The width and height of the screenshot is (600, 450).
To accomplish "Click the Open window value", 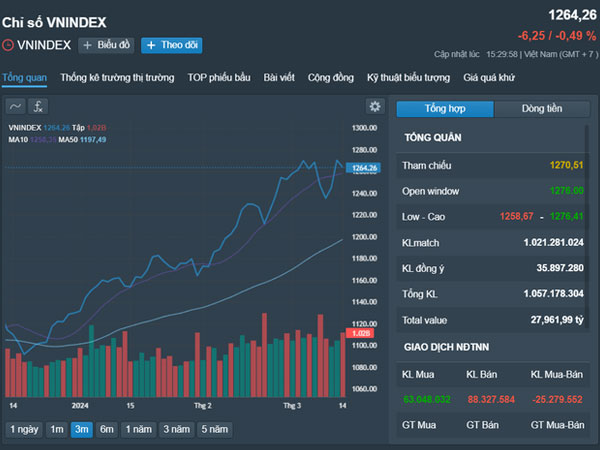I will pyautogui.click(x=566, y=191).
